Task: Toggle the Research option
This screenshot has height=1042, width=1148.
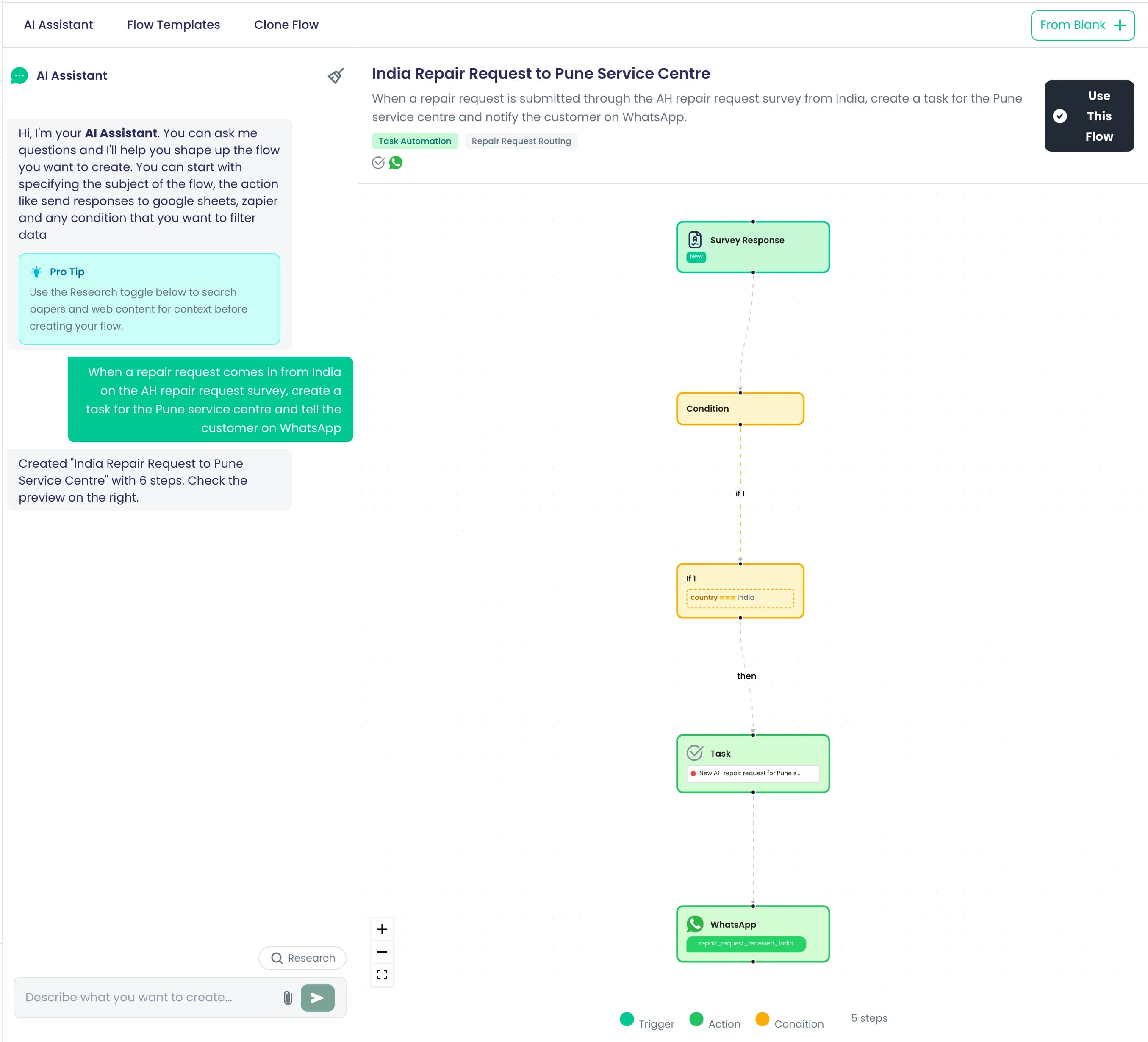Action: tap(302, 958)
